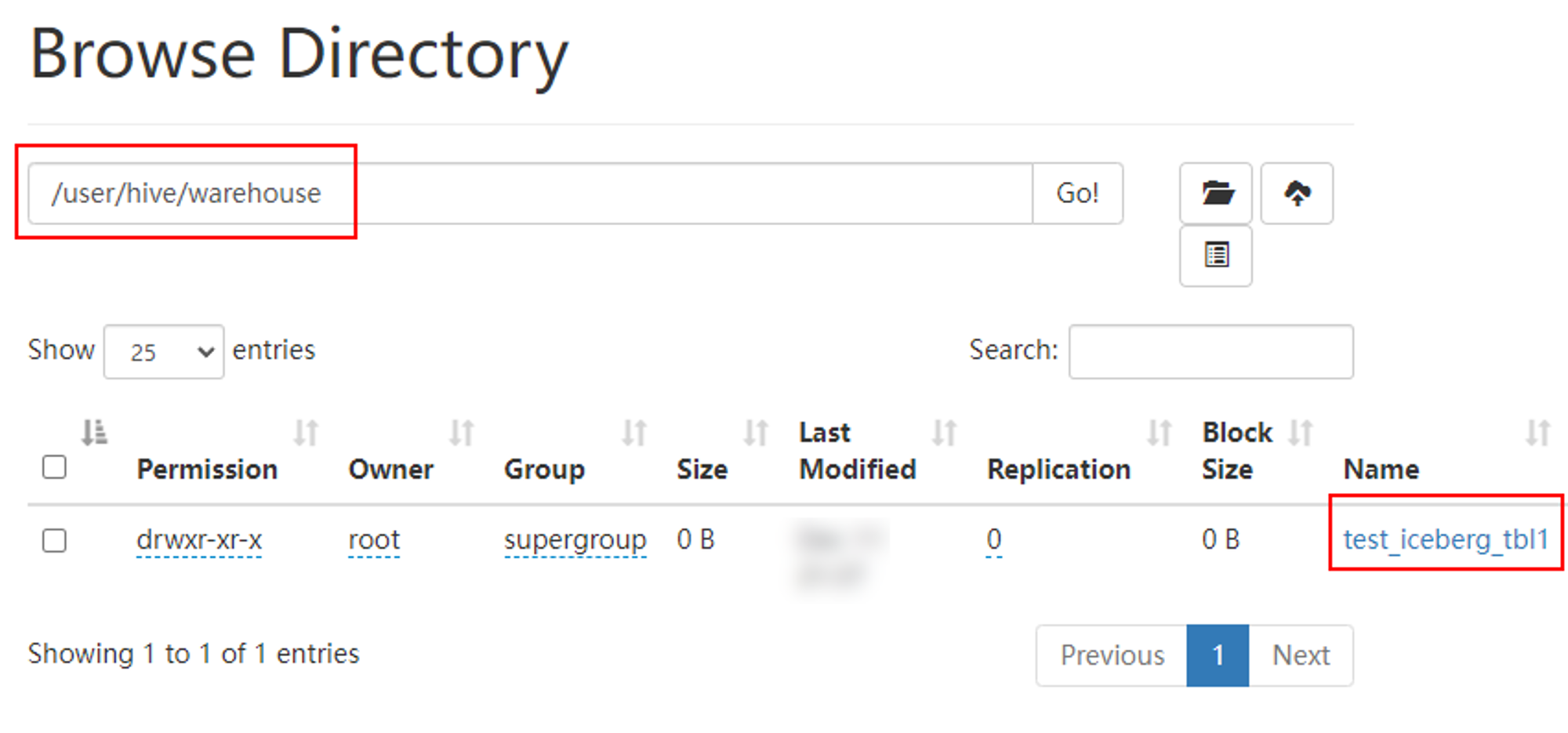Check the test_iceberg_tbl1 row checkbox
Screen dimensions: 1568x733
click(54, 540)
